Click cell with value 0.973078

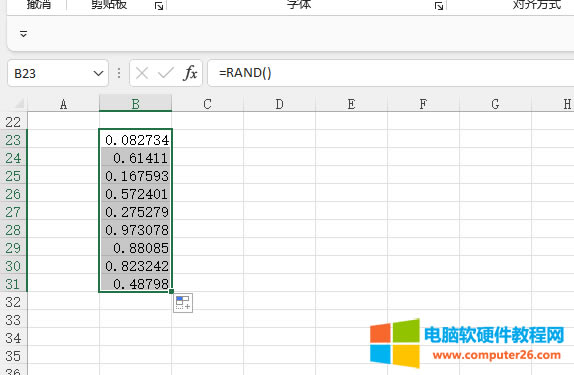(135, 230)
